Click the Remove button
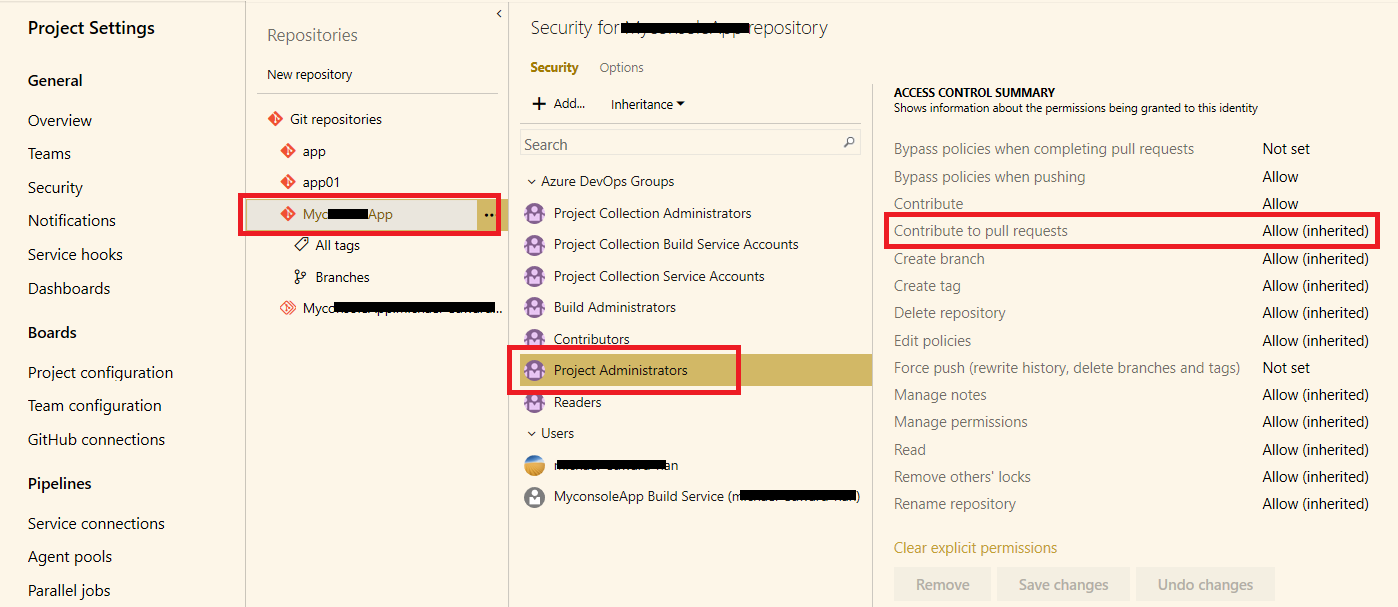This screenshot has width=1398, height=607. (x=942, y=585)
